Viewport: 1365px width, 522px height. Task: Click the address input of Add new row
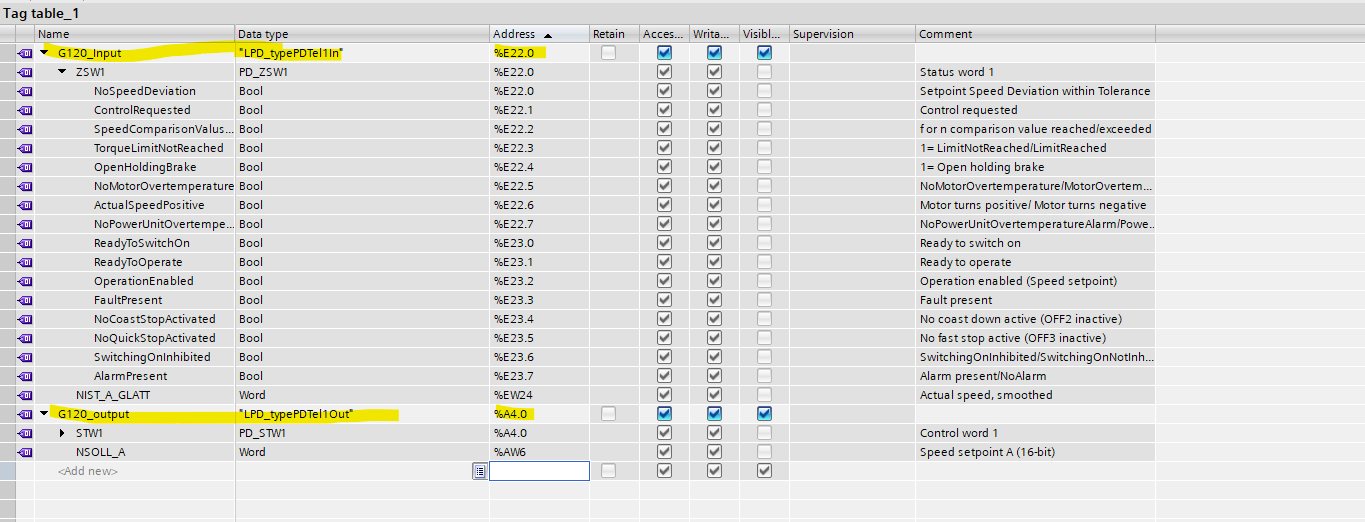(x=539, y=471)
